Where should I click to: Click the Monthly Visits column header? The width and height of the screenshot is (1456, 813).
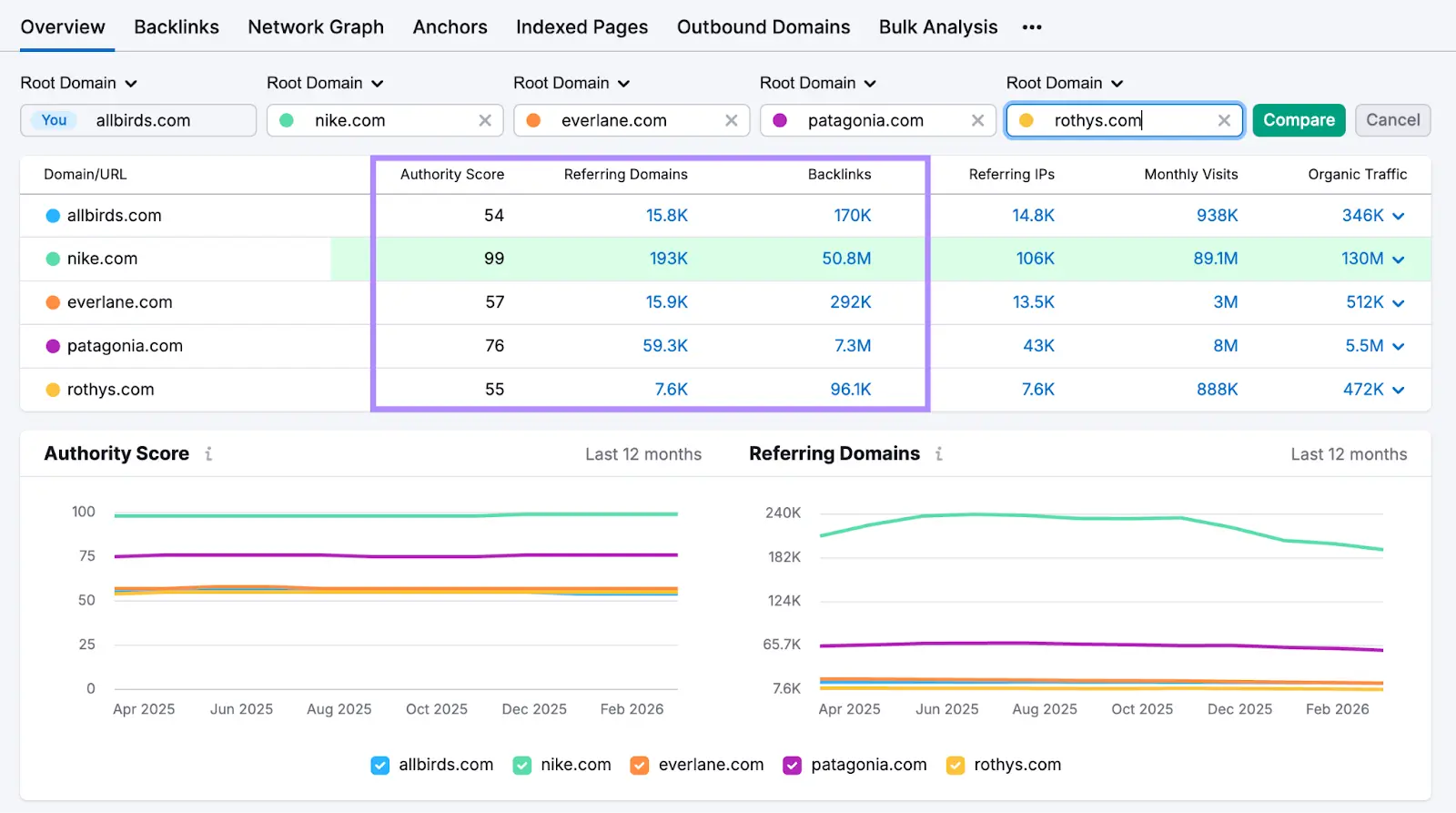tap(1191, 174)
